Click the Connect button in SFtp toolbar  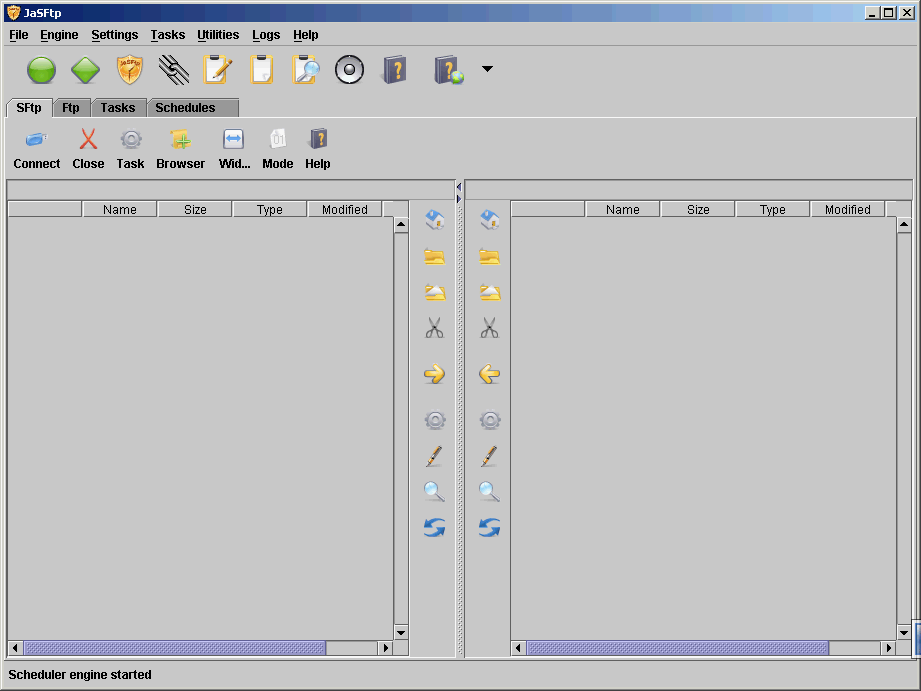36,150
